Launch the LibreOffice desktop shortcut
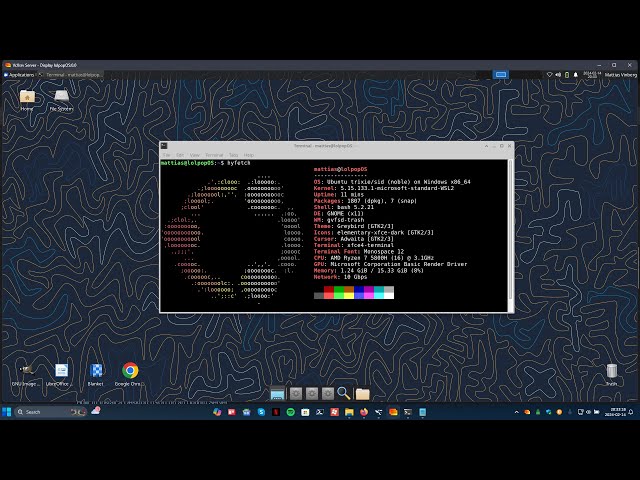Image resolution: width=640 pixels, height=480 pixels. point(61,374)
